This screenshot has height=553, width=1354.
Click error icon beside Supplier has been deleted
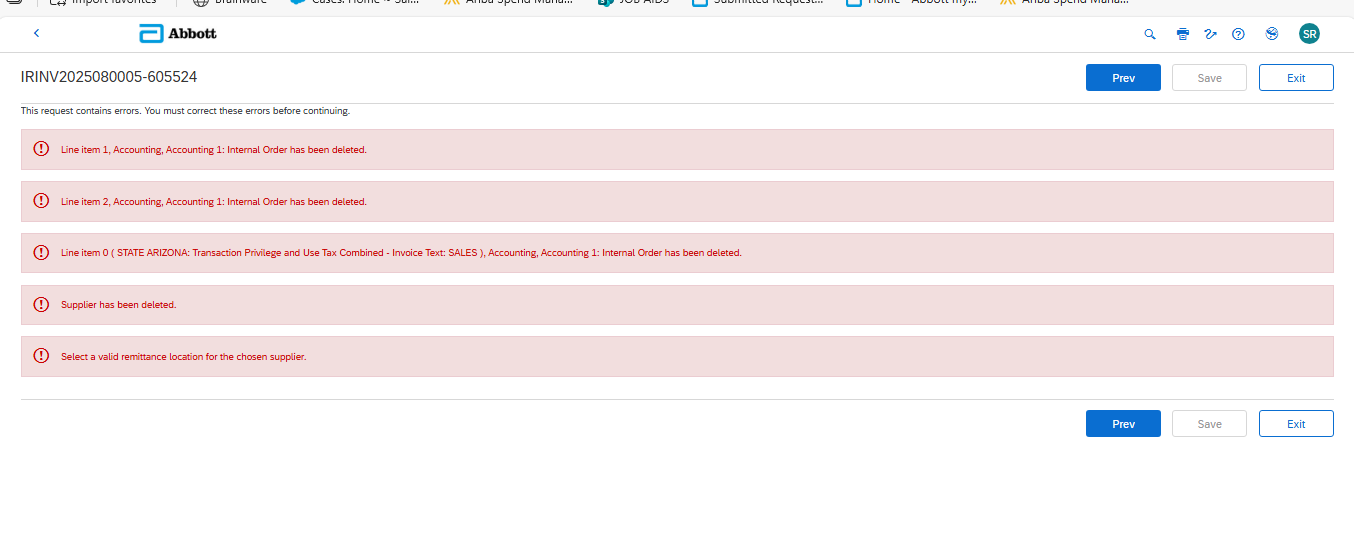(x=41, y=304)
